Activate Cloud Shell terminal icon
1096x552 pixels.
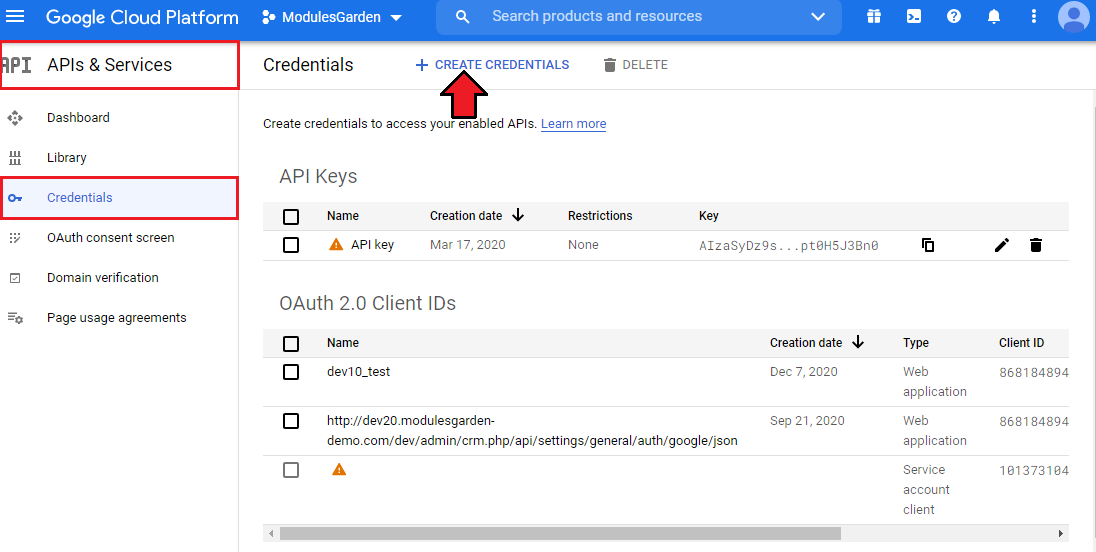coord(914,17)
